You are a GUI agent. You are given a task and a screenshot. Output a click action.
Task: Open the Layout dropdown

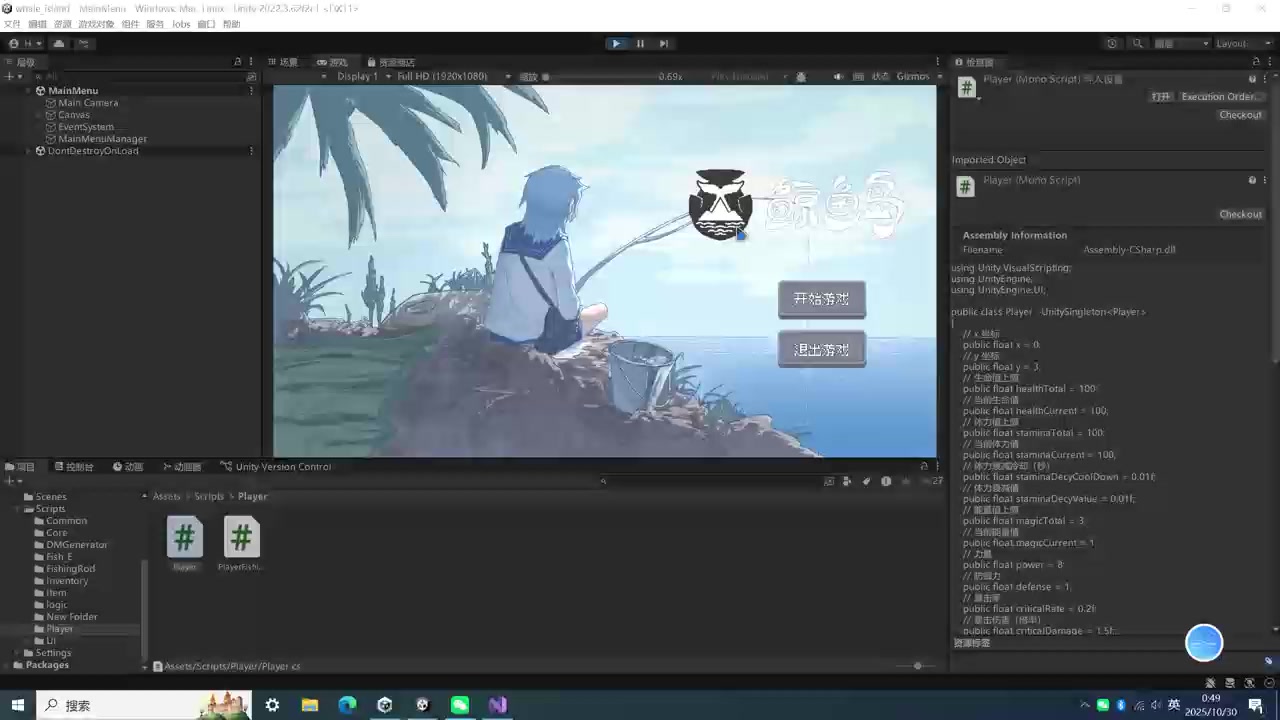coord(1237,44)
